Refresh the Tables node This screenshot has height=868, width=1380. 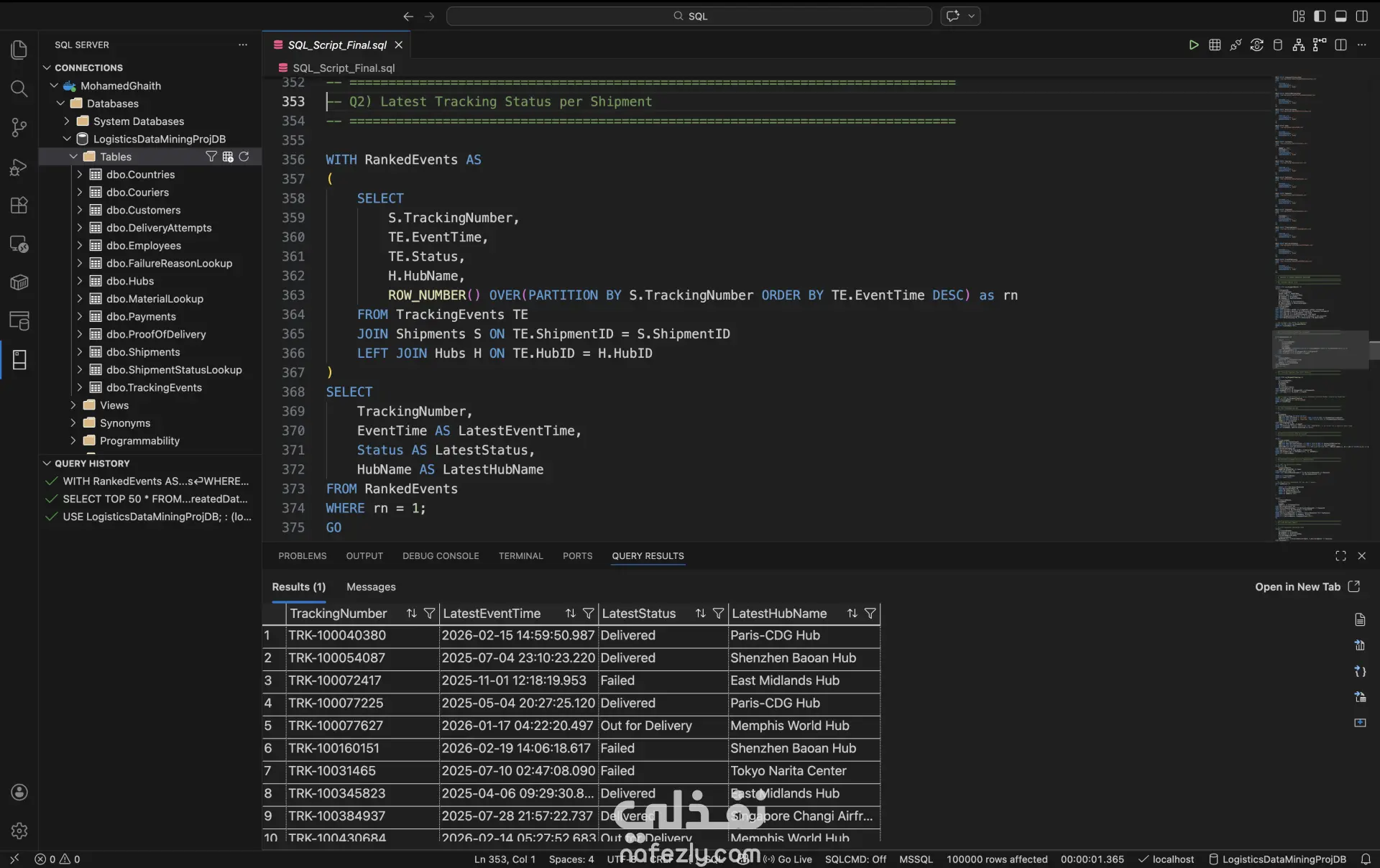point(244,157)
